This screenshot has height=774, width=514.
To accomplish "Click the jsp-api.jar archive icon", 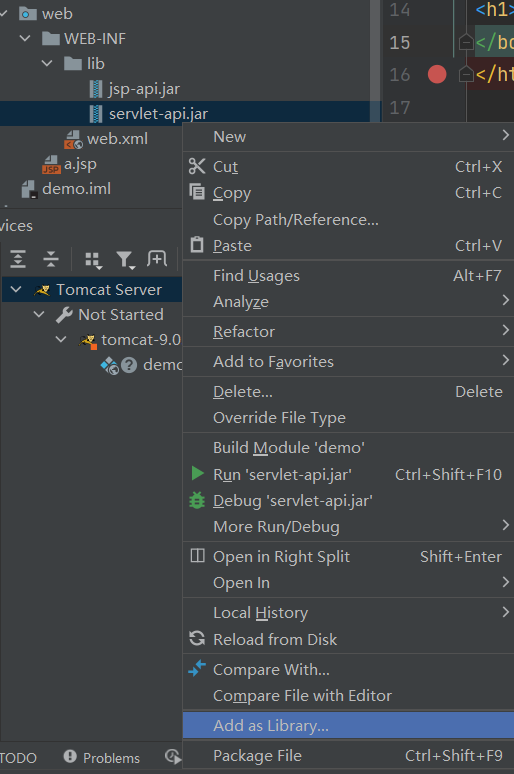I will tap(96, 89).
